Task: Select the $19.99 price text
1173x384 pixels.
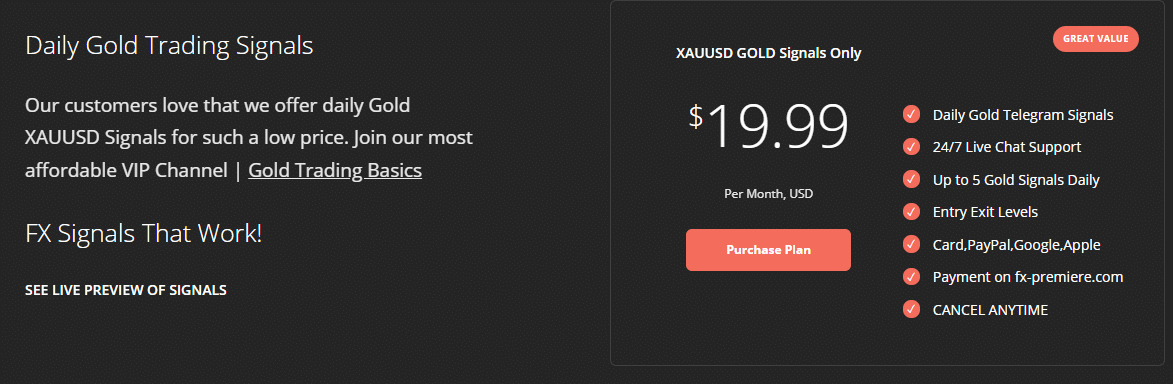Action: coord(768,126)
